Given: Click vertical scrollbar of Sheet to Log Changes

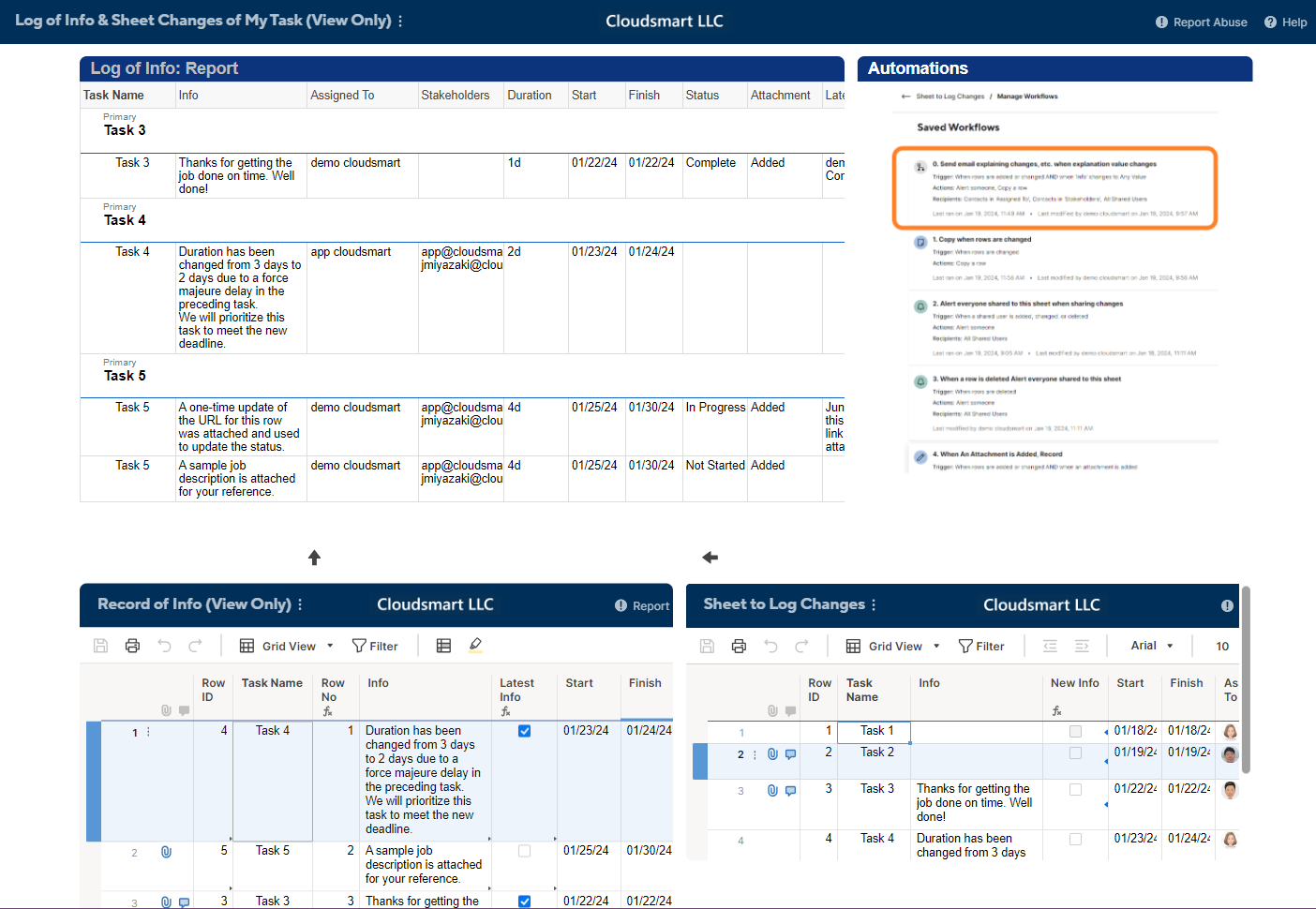Looking at the screenshot, I should (1246, 679).
